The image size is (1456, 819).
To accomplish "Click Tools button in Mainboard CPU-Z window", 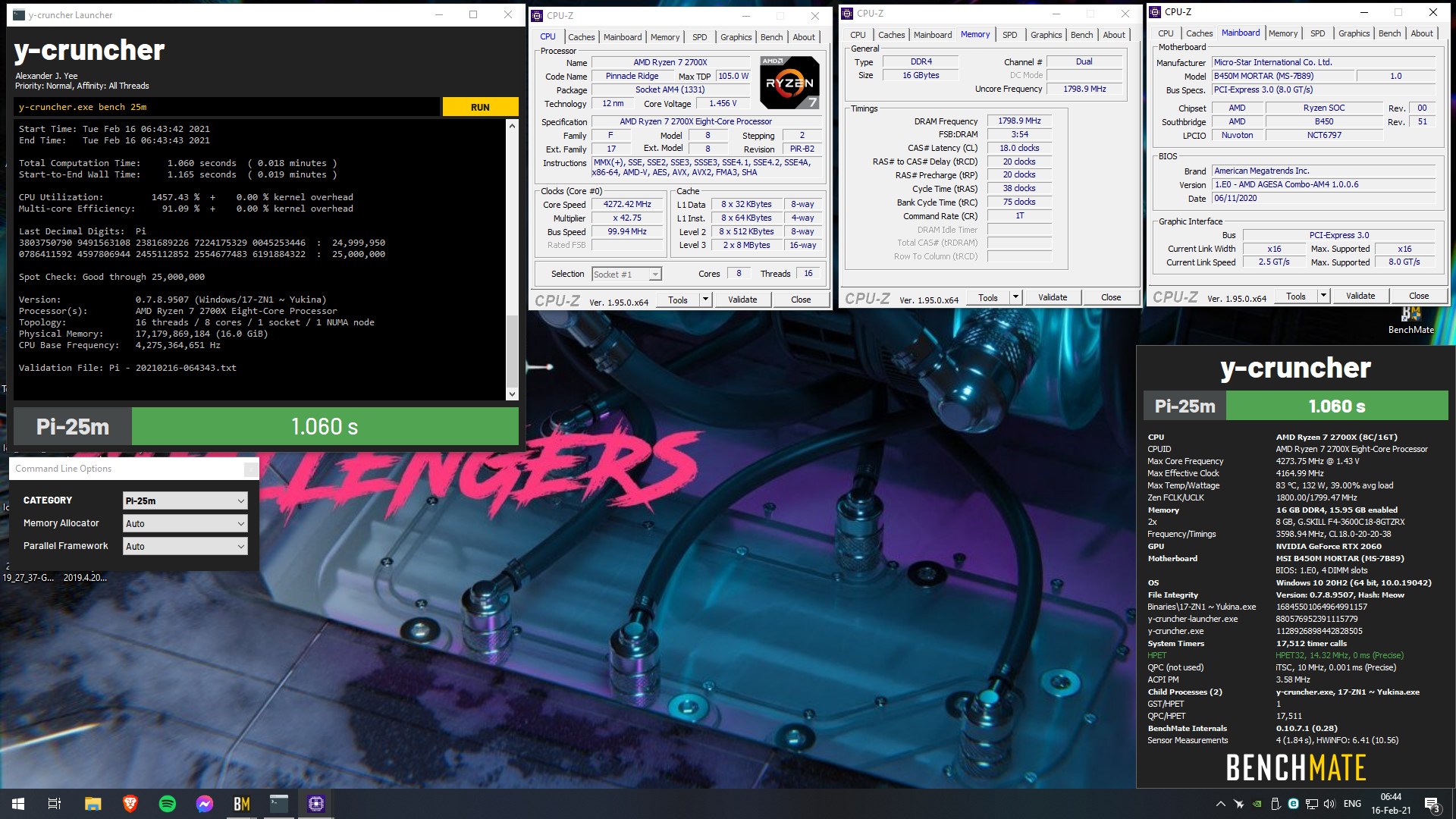I will tap(1296, 296).
